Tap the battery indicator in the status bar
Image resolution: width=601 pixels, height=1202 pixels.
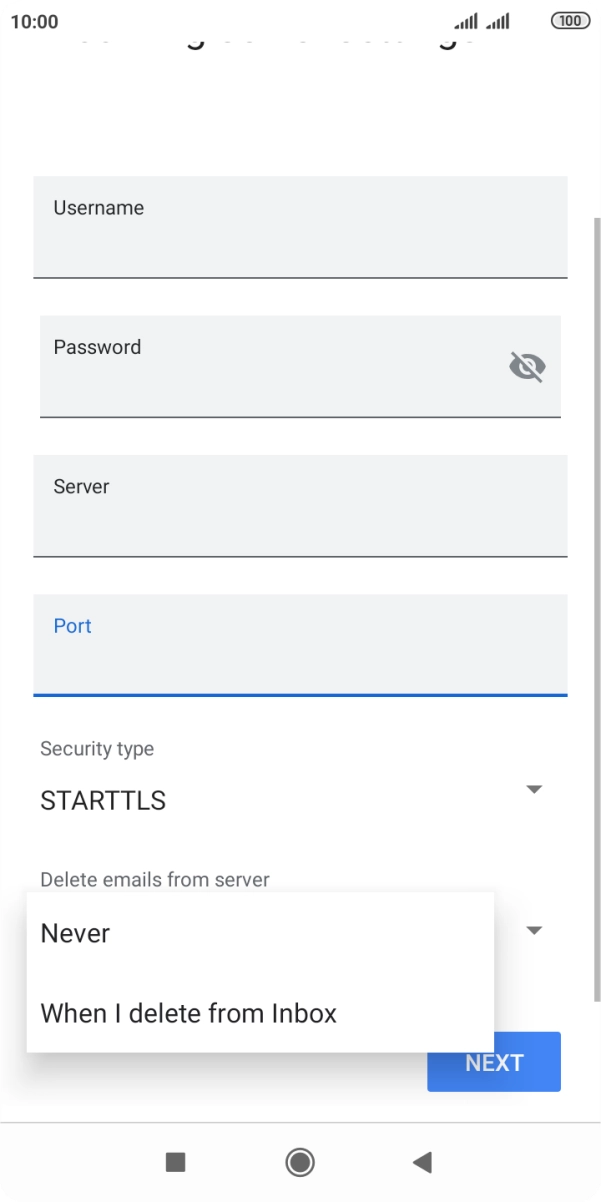(x=569, y=20)
